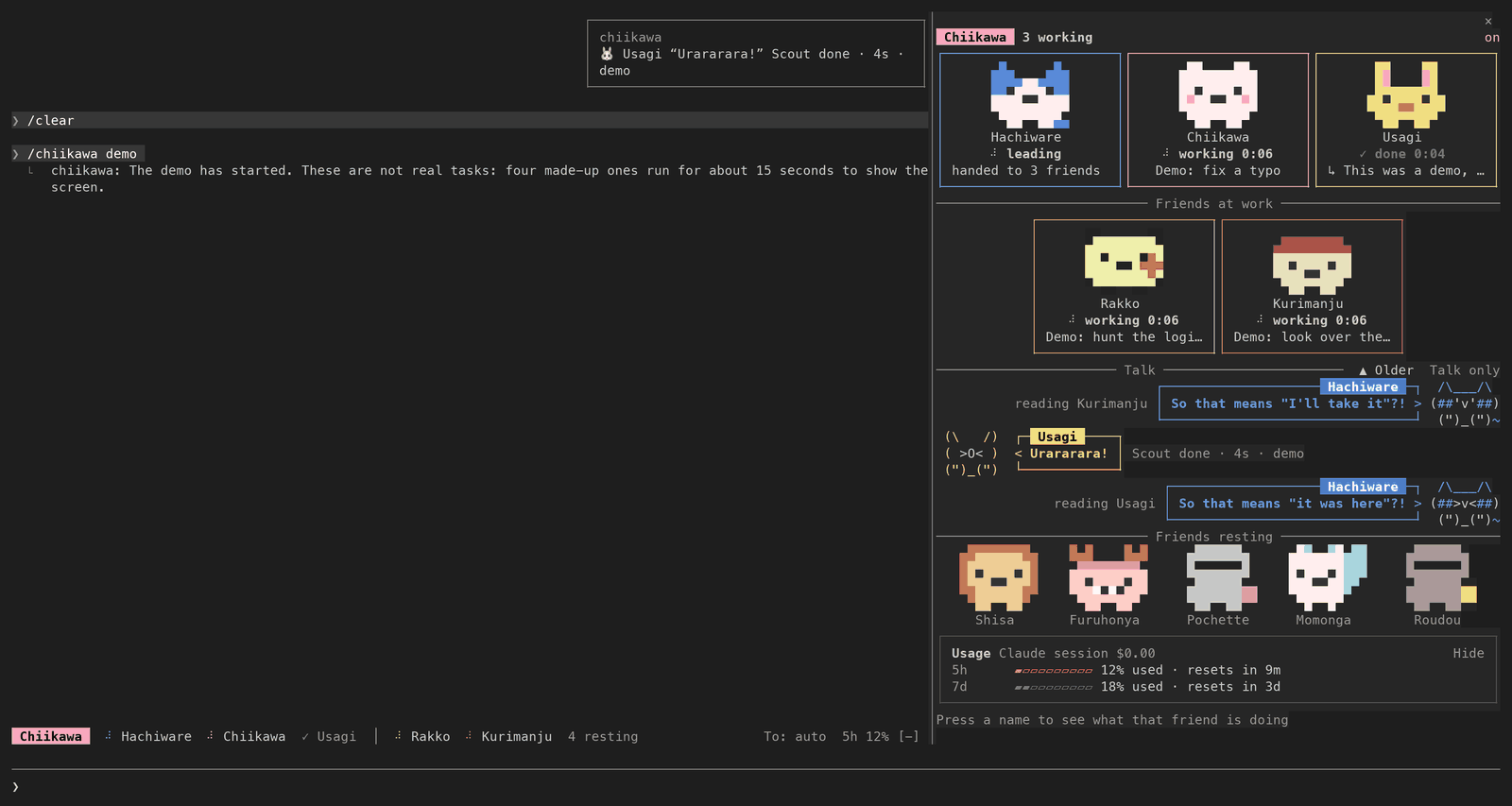Focus the command prompt input line
1512x806 pixels.
click(x=756, y=786)
